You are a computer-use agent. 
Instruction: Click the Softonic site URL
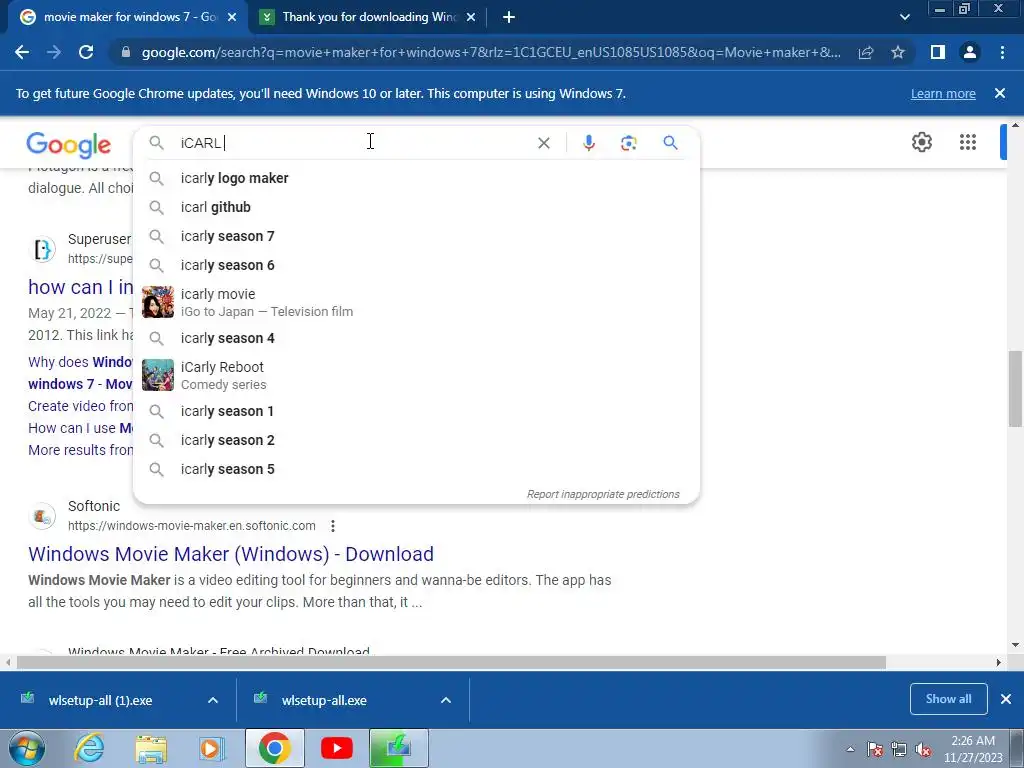191,526
